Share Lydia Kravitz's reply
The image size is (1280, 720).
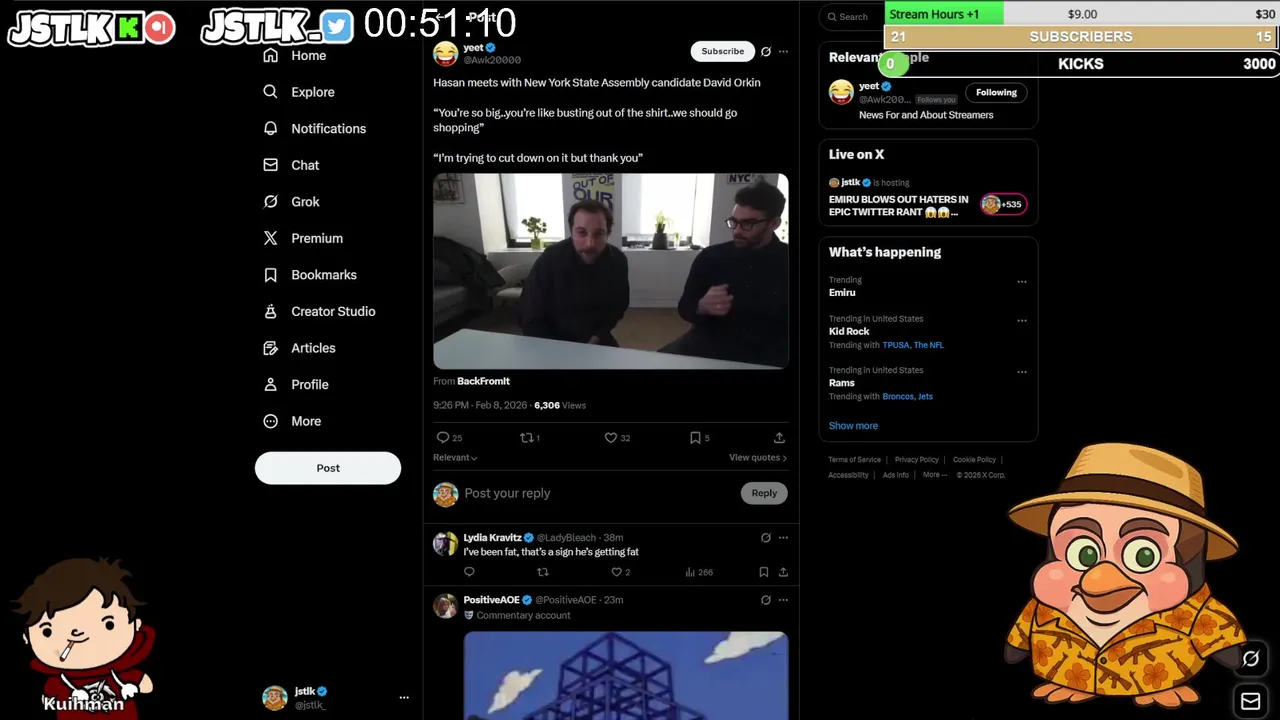pyautogui.click(x=783, y=572)
